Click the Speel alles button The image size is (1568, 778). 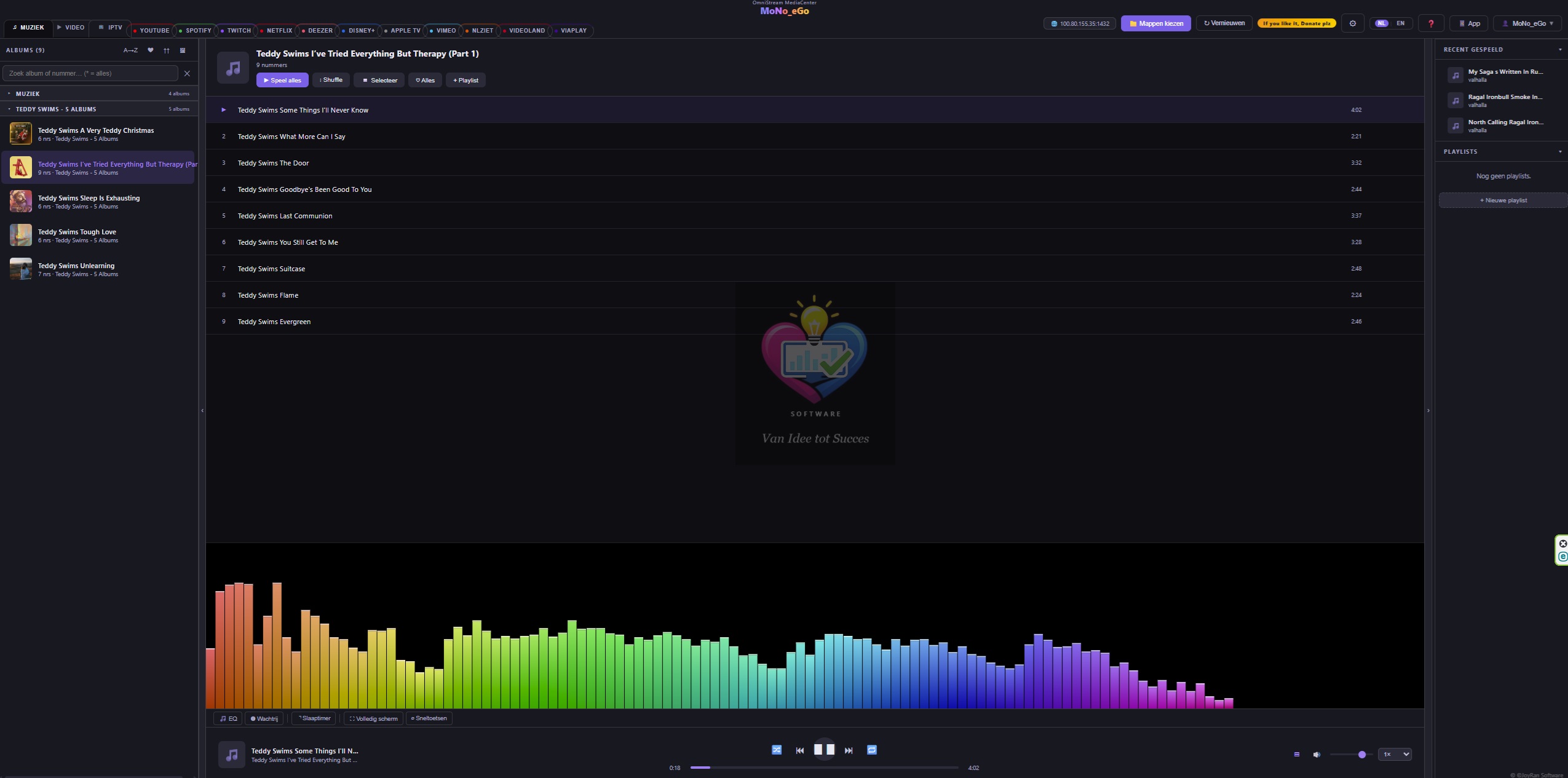(282, 80)
